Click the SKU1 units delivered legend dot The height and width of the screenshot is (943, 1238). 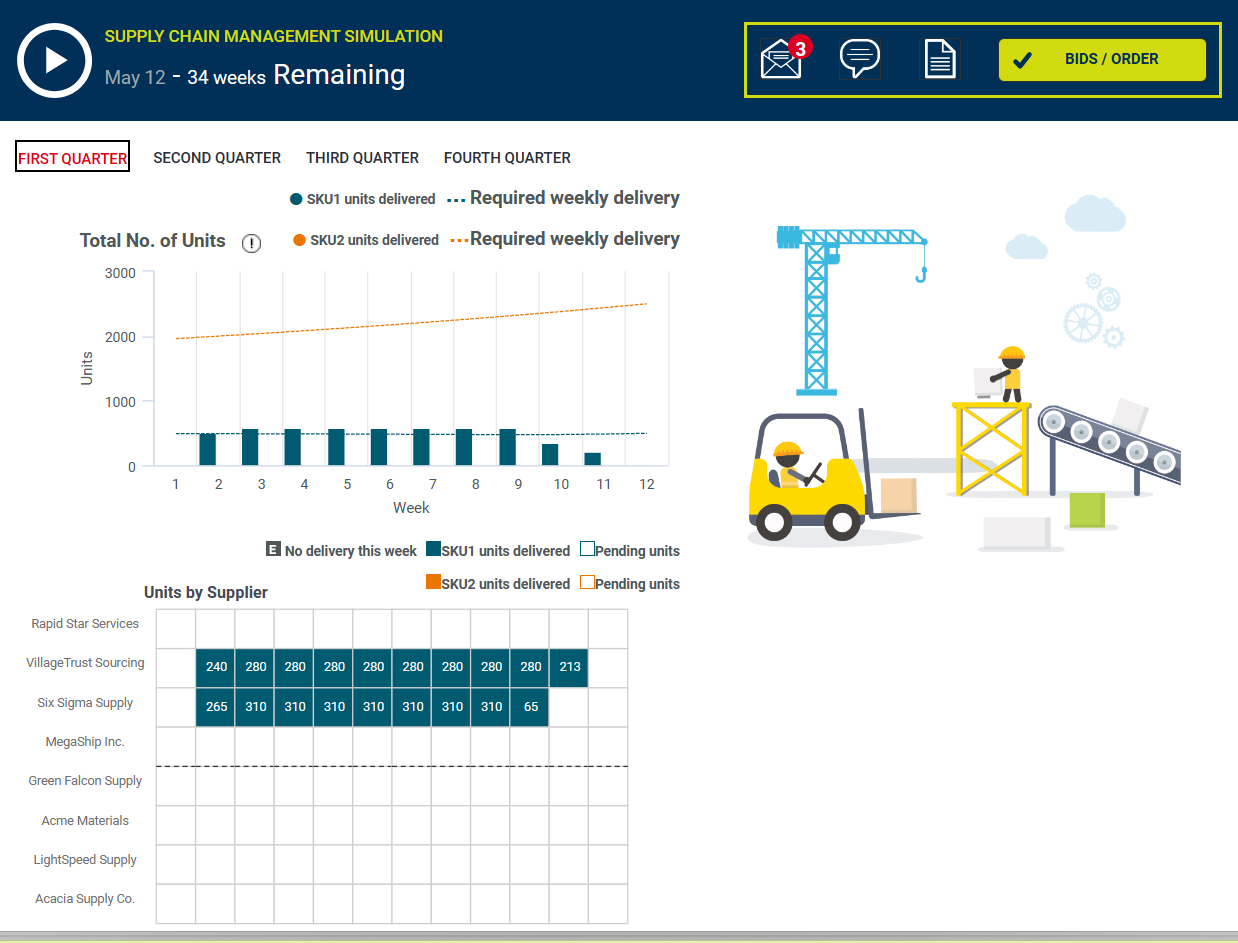tap(294, 198)
